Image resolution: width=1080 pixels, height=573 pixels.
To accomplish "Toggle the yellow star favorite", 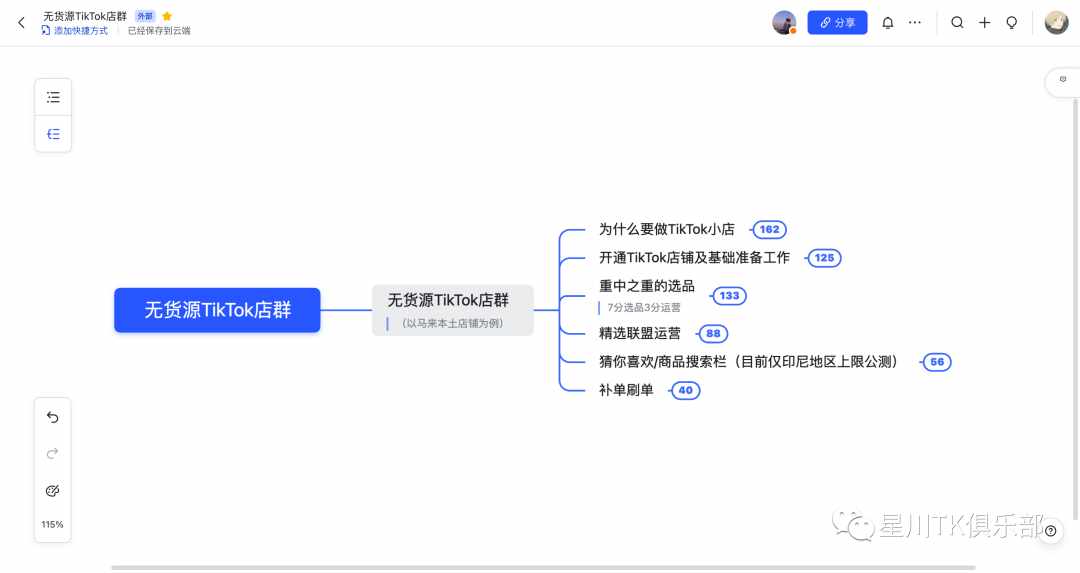I will (167, 16).
